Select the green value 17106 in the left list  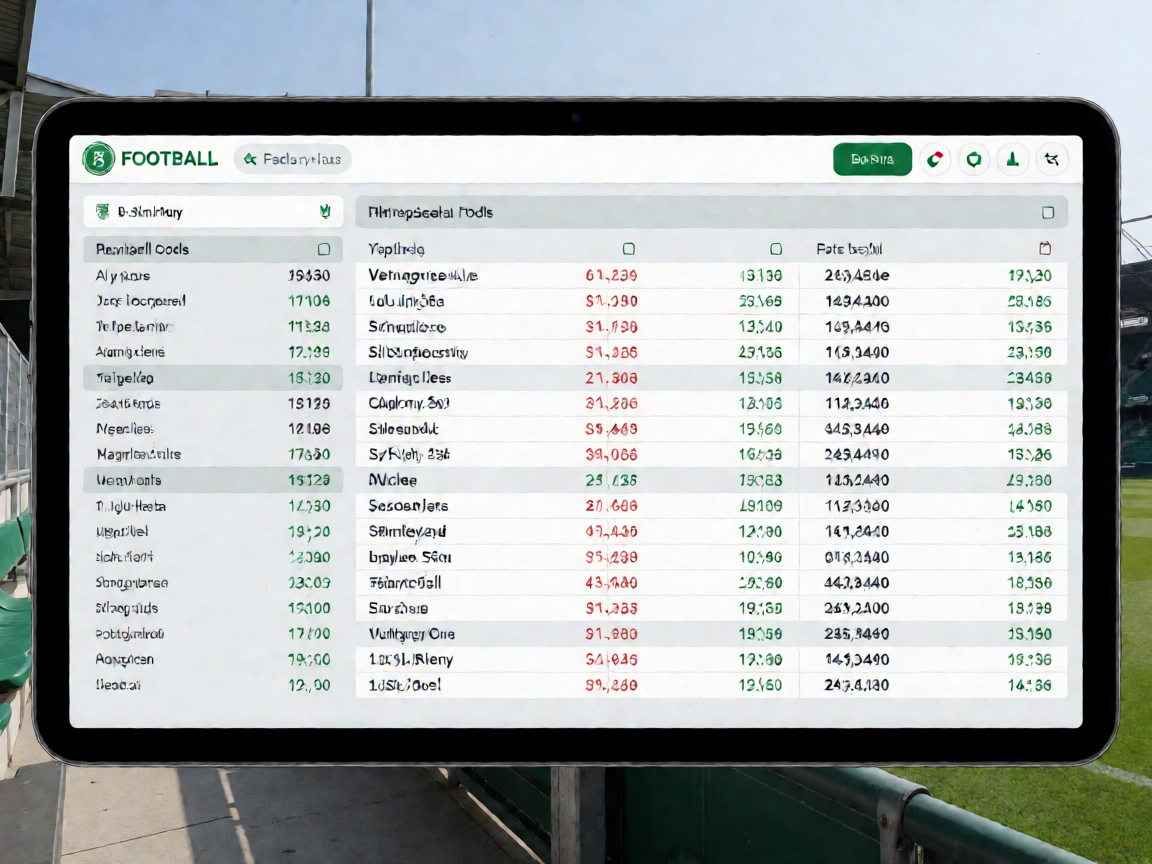[x=309, y=301]
